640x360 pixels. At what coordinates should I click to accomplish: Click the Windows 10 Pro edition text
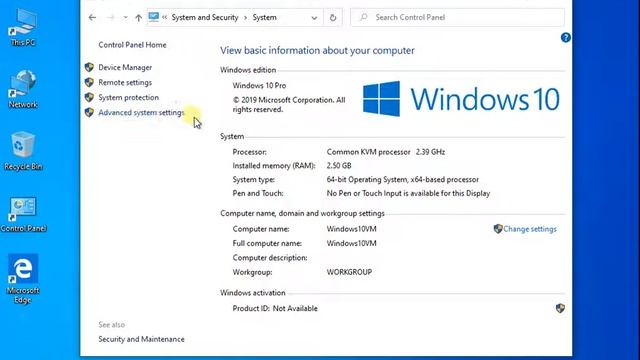259,86
